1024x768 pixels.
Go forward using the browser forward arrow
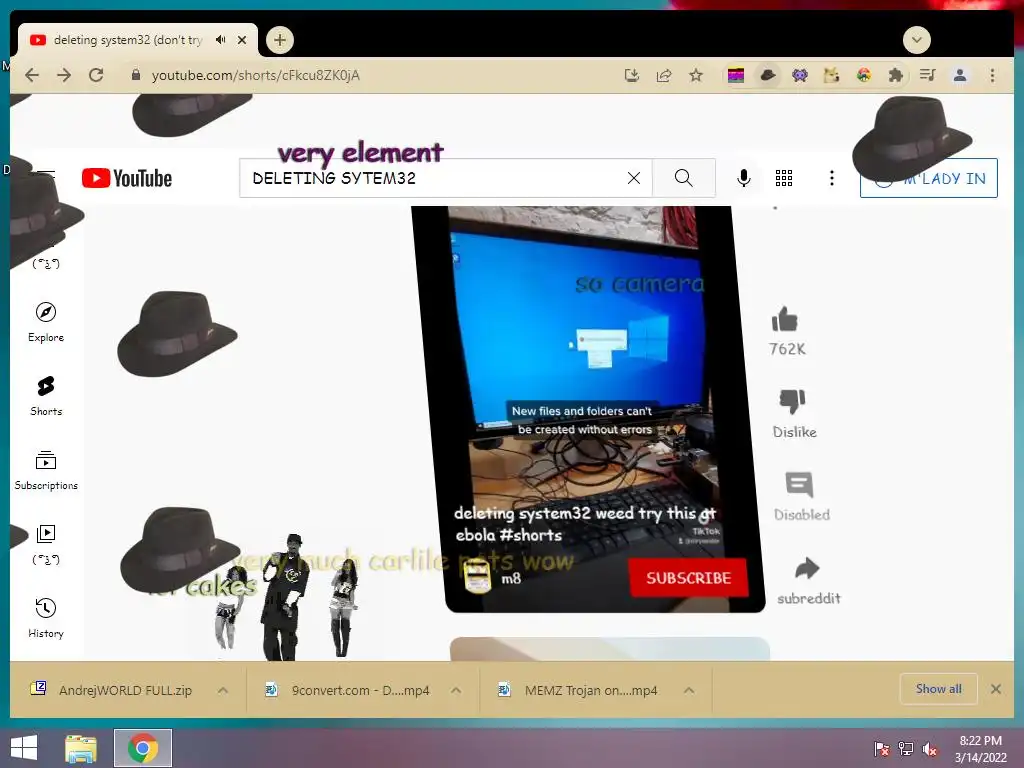pyautogui.click(x=63, y=75)
